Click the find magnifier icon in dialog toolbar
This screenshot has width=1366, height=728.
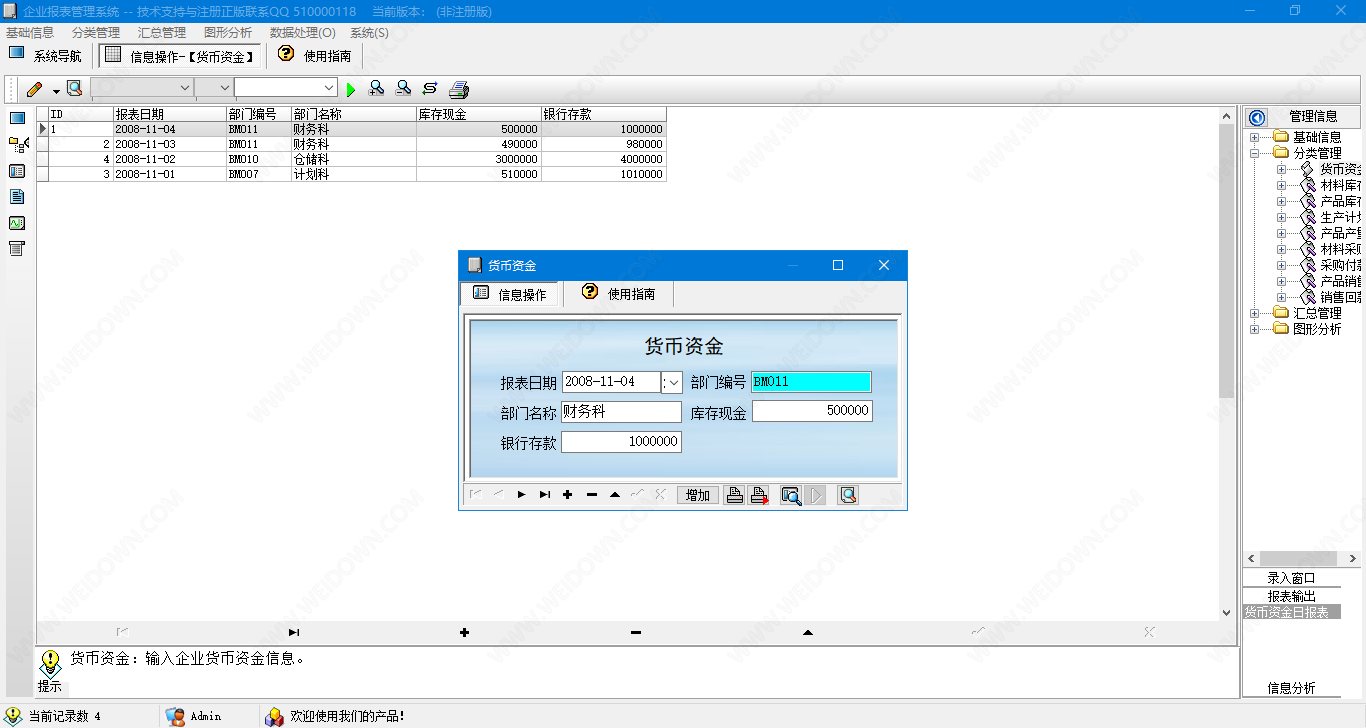coord(791,495)
